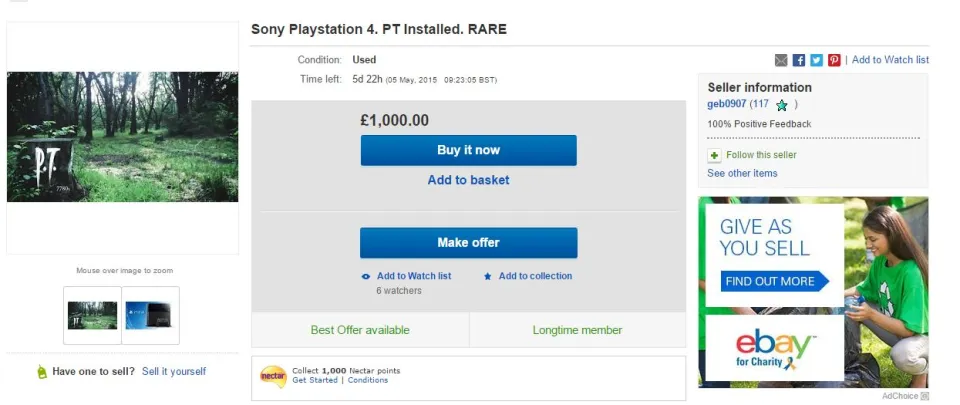The height and width of the screenshot is (405, 960).
Task: Click the Buy it now button
Action: point(468,150)
